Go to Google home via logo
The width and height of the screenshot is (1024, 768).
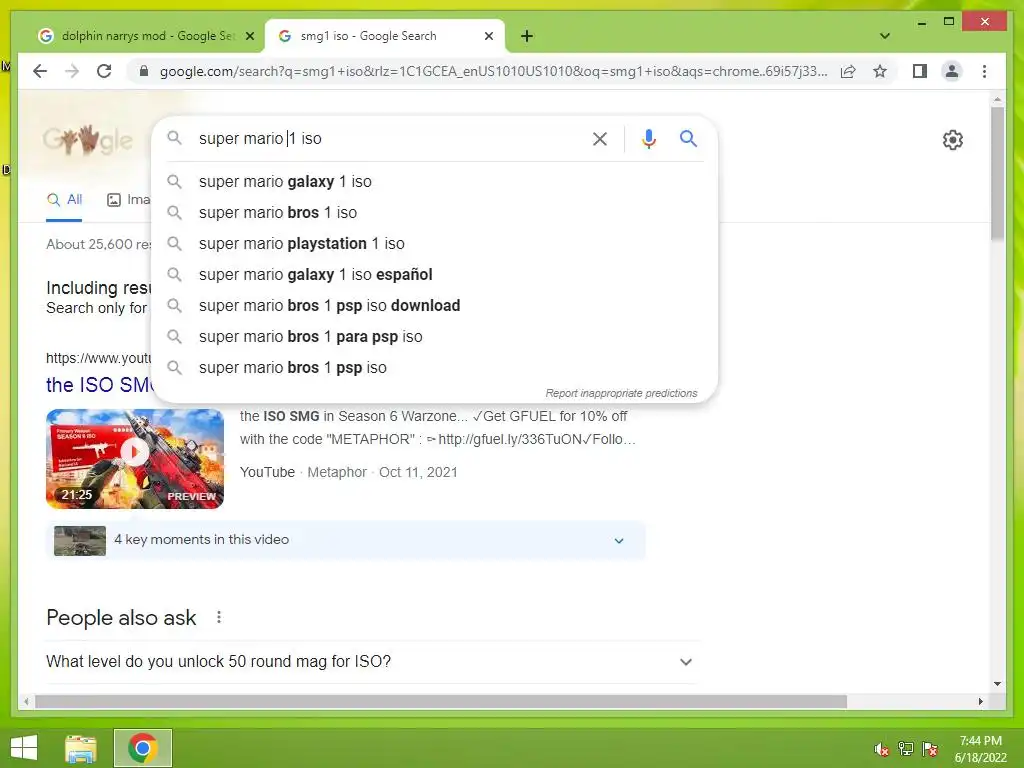click(x=88, y=139)
